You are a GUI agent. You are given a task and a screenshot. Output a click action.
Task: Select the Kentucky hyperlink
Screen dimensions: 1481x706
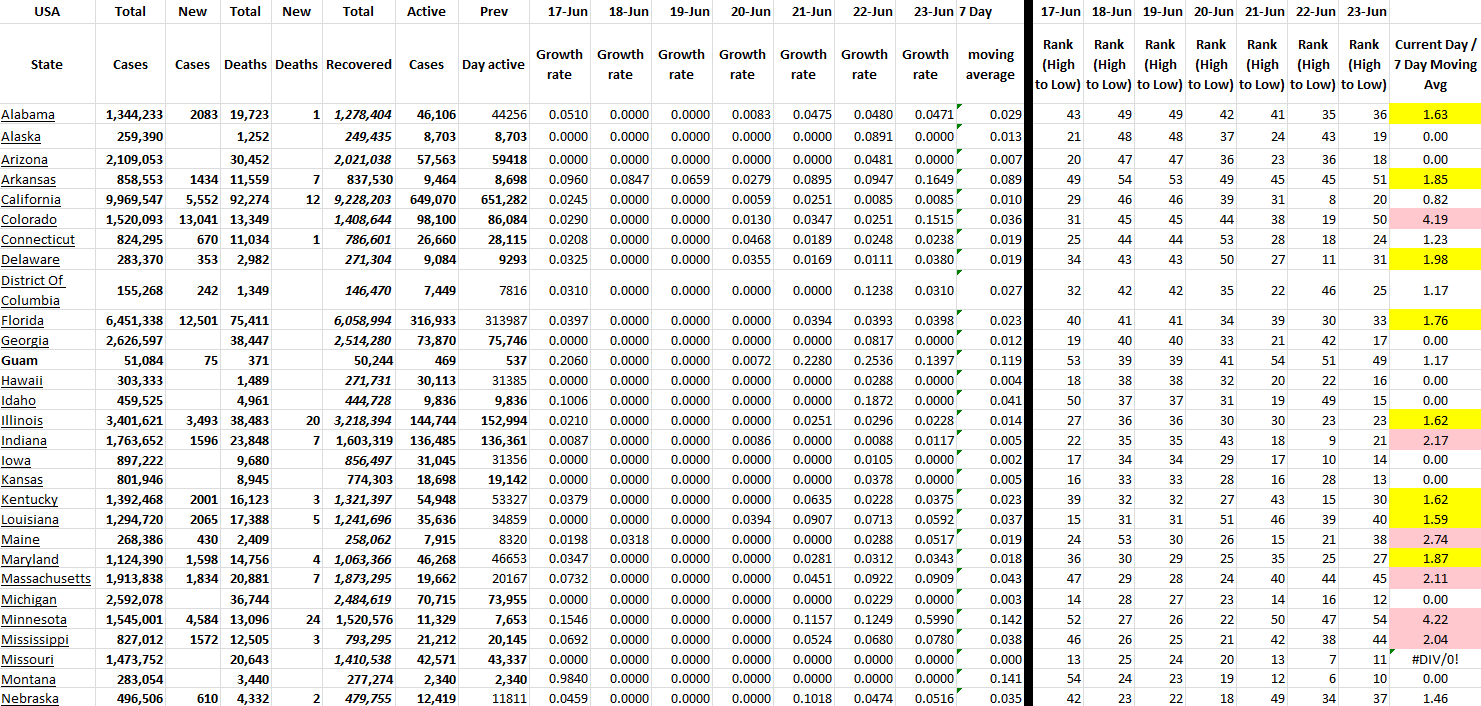coord(30,500)
